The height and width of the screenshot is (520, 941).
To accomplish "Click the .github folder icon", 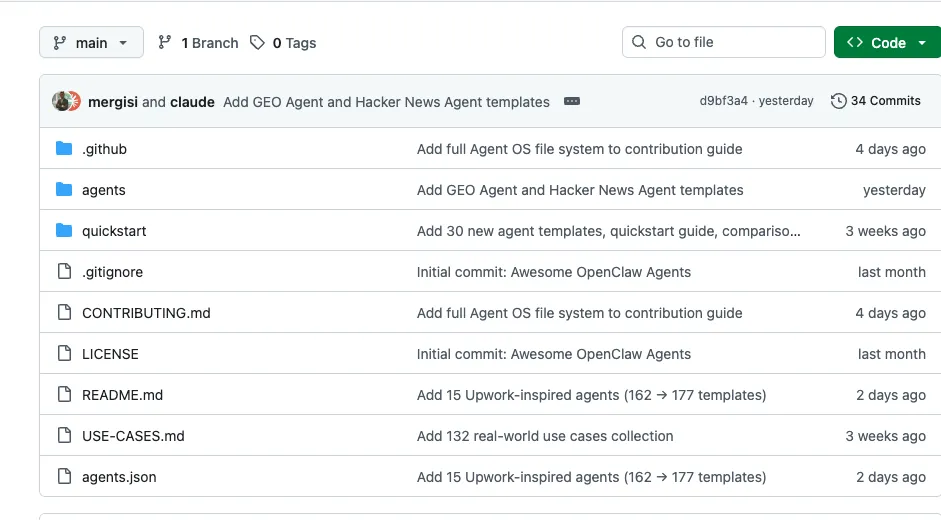I will coord(64,149).
